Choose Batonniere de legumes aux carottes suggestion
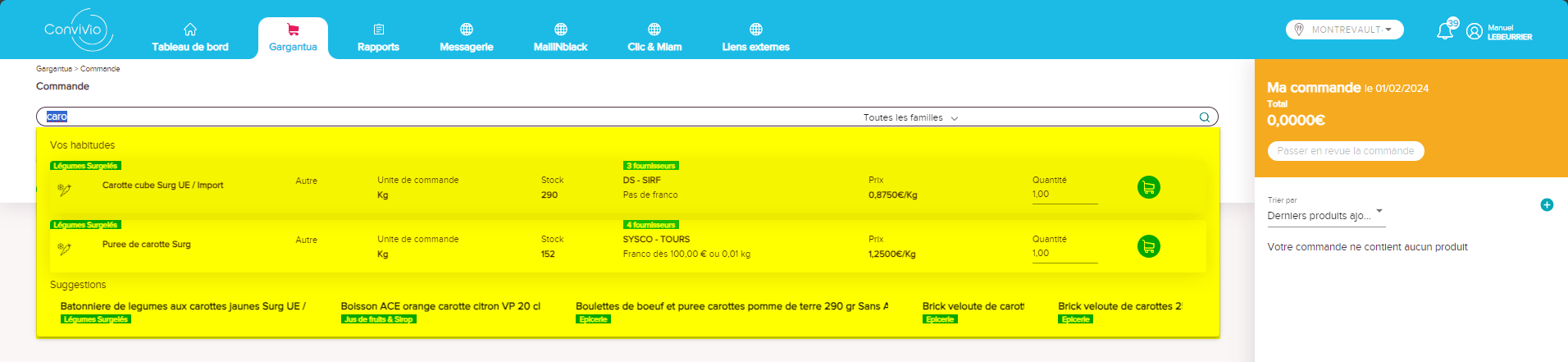Viewport: 1568px width, 362px height. click(x=183, y=306)
